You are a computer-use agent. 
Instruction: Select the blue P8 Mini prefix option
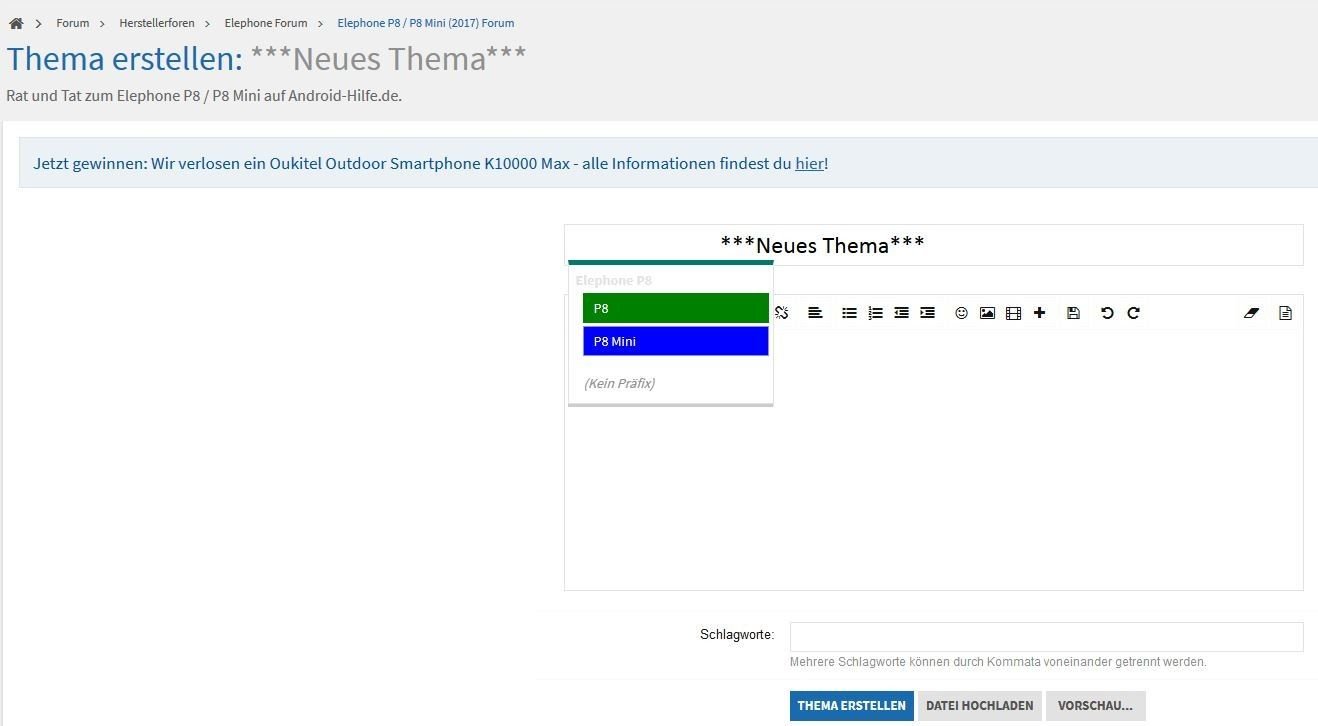(x=676, y=341)
